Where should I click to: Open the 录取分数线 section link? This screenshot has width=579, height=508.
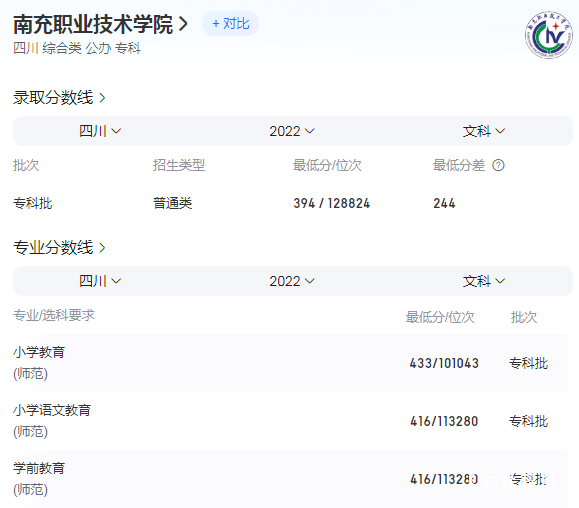(59, 97)
